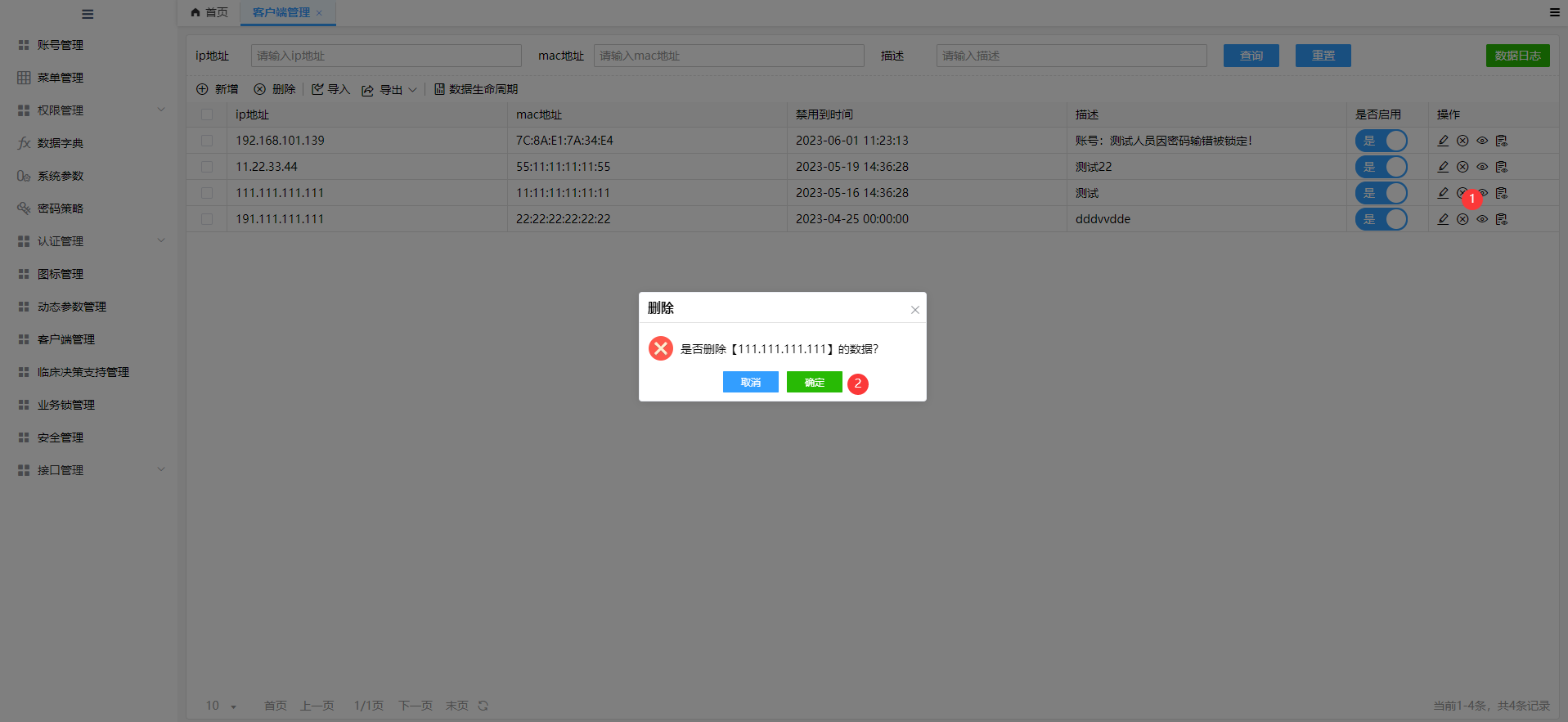Focus the 描述 search input
The image size is (1568, 722).
[1072, 56]
